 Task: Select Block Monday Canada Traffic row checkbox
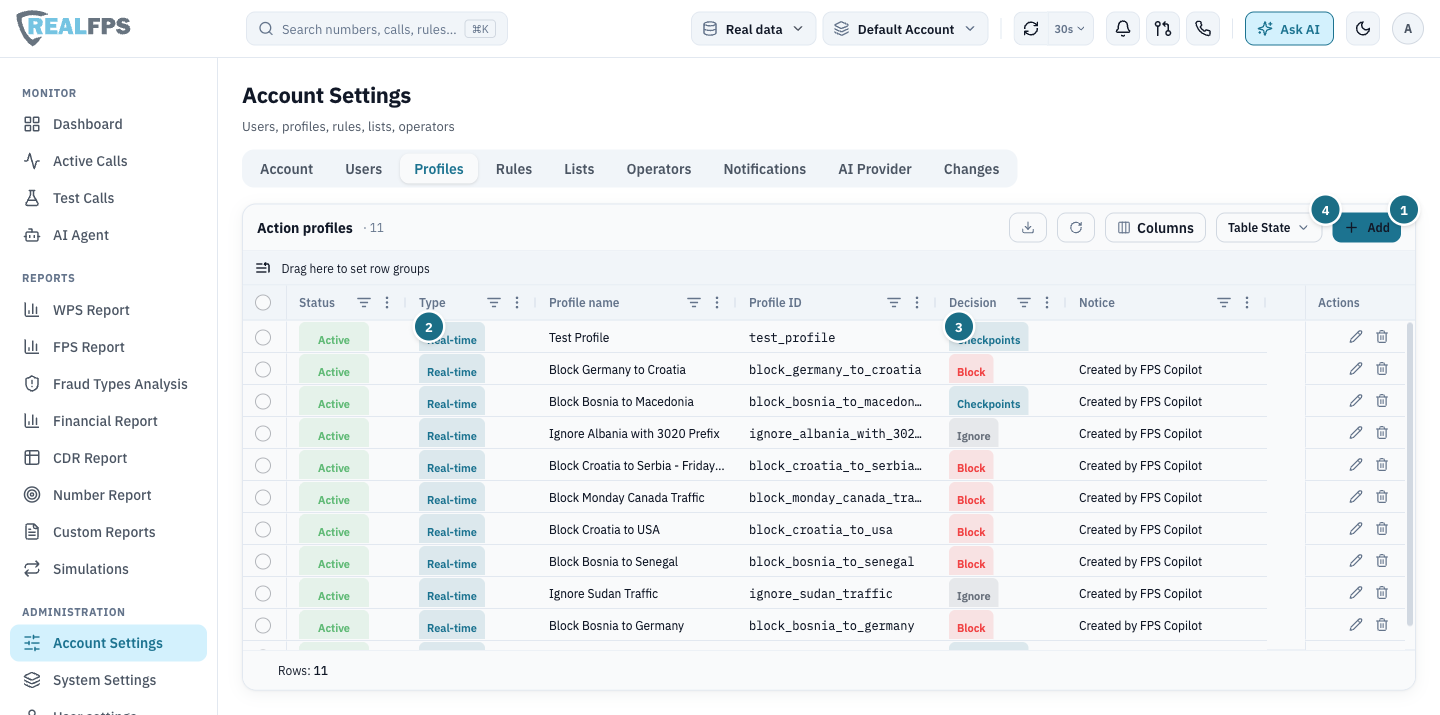[263, 498]
